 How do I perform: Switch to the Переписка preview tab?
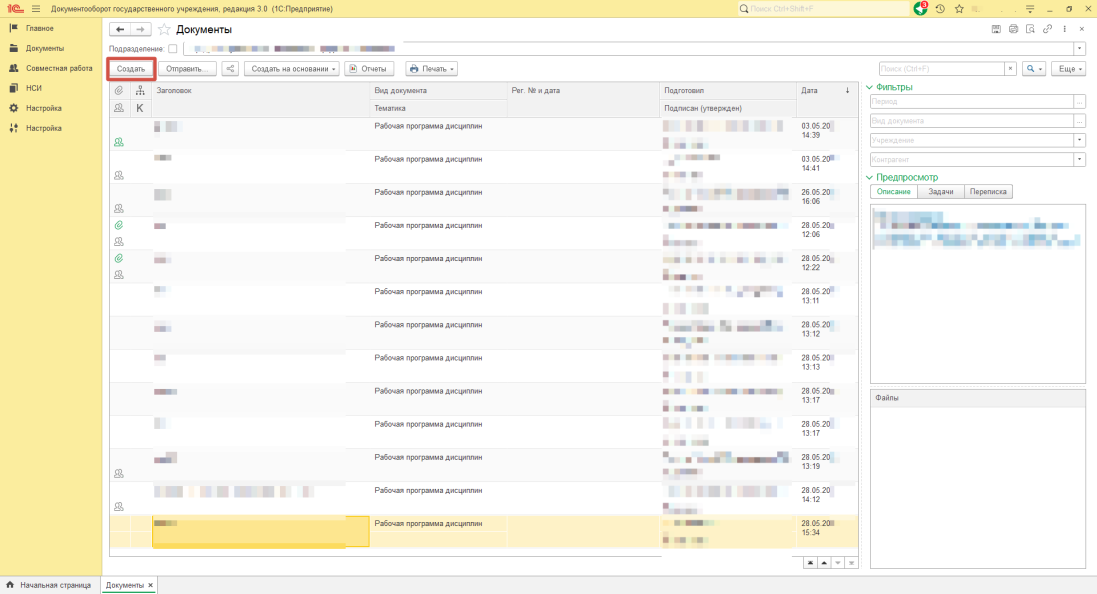988,191
